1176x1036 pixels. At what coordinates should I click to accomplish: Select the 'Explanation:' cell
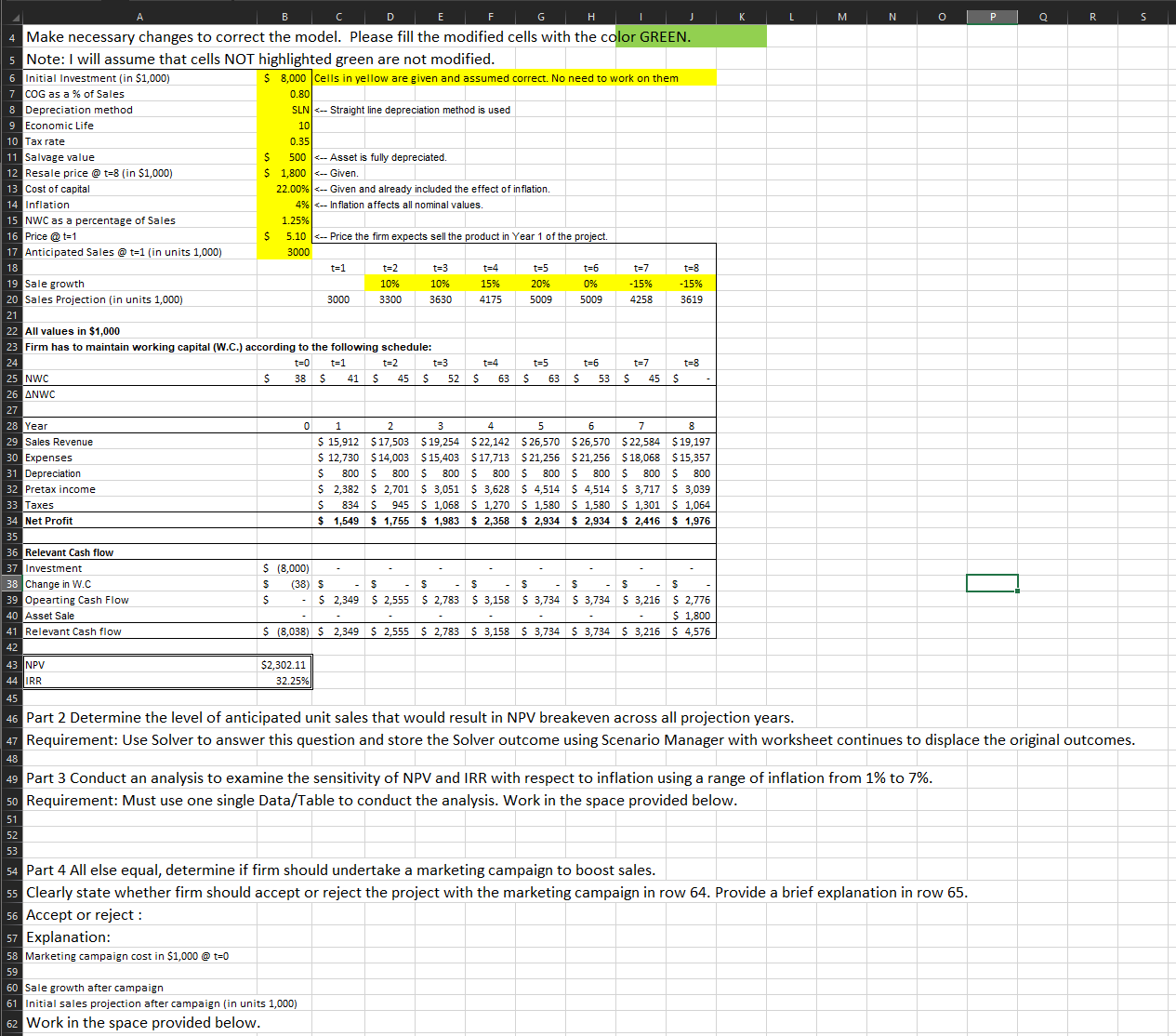(x=139, y=937)
